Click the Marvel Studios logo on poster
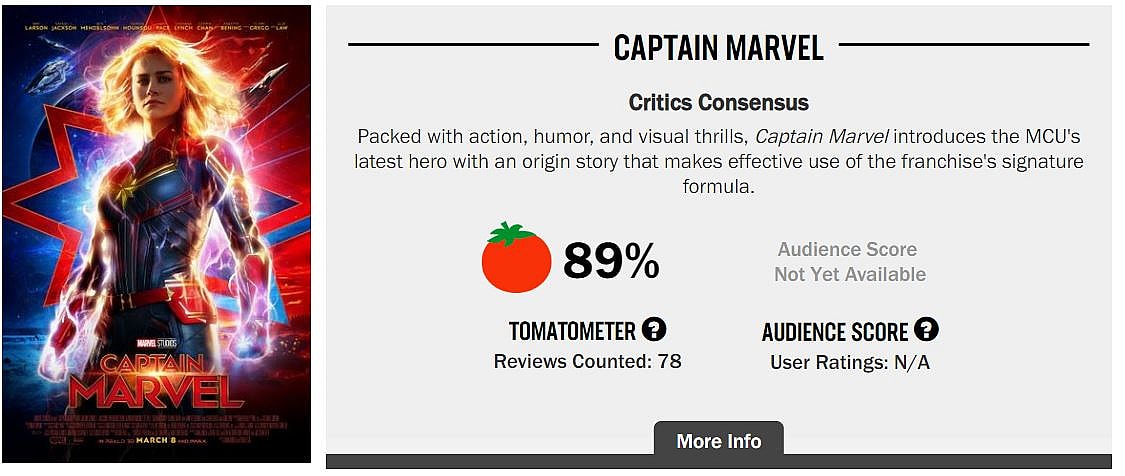 (x=154, y=345)
